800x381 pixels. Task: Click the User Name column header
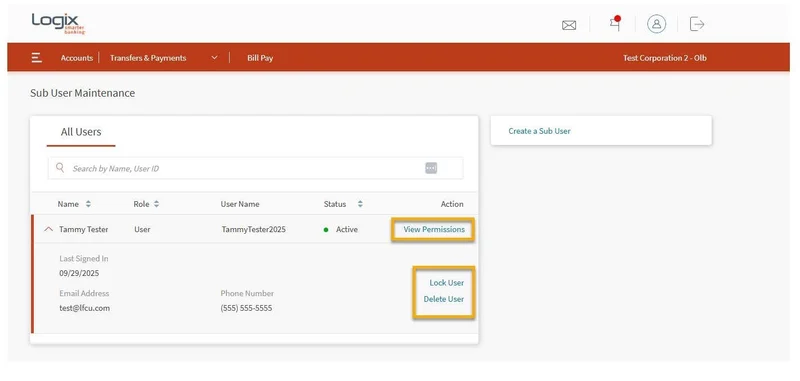pos(240,204)
